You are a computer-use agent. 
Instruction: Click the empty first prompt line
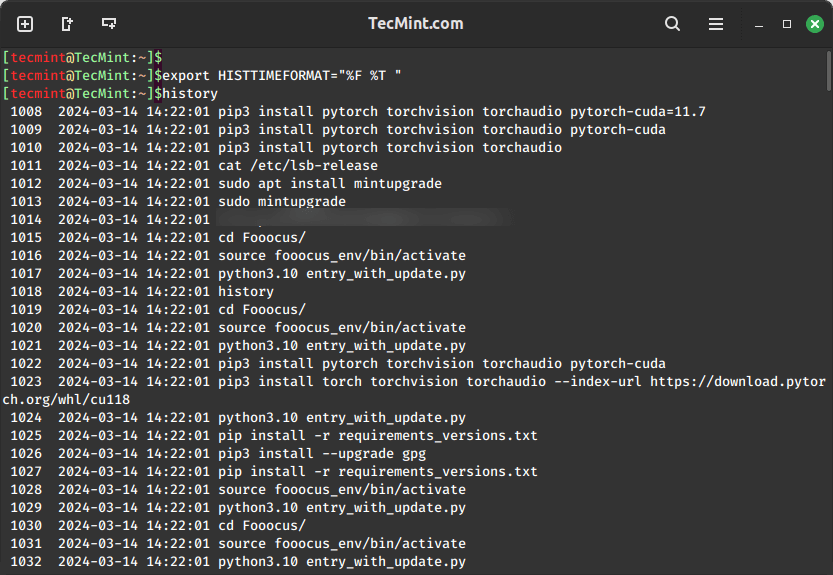coord(80,57)
